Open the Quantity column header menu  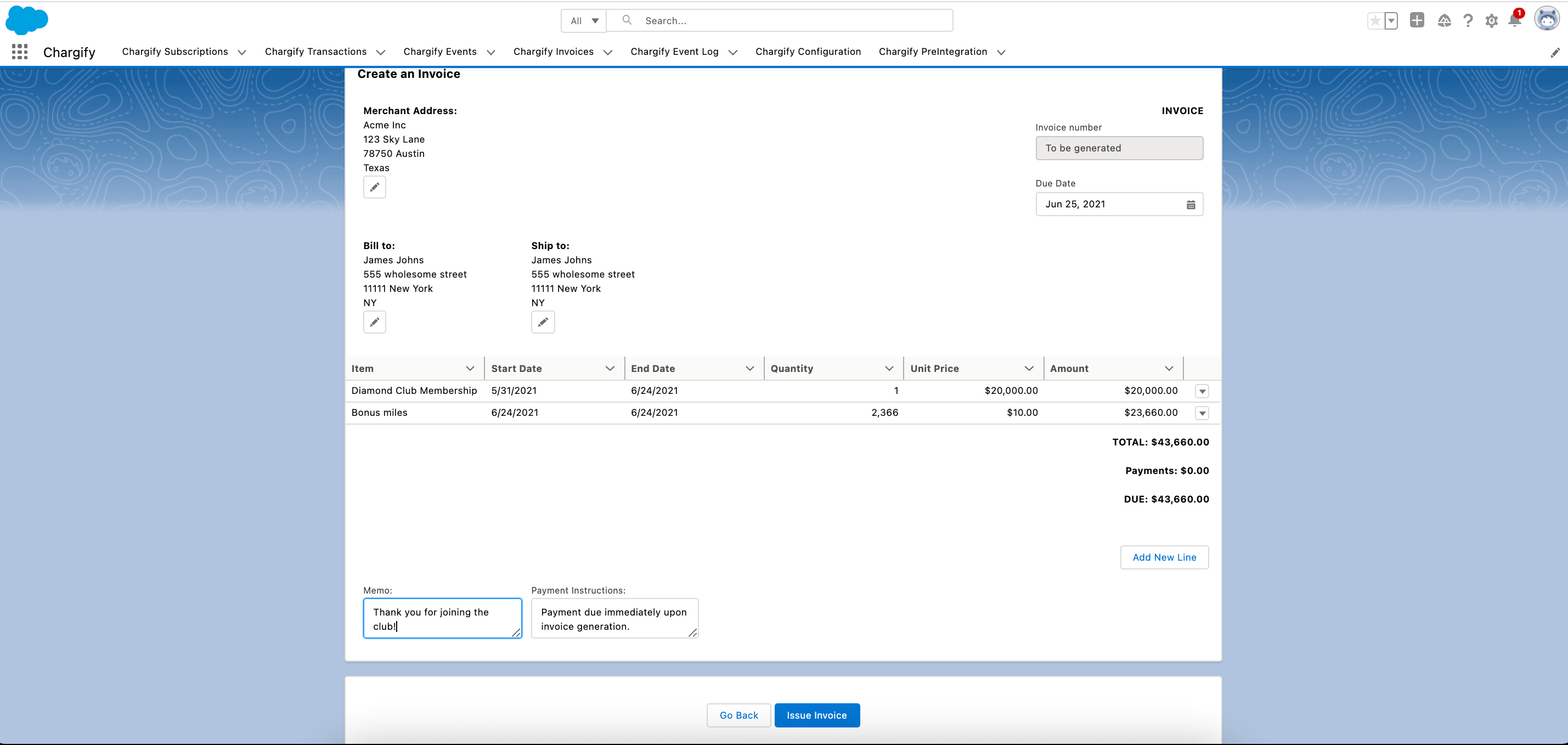(x=889, y=369)
